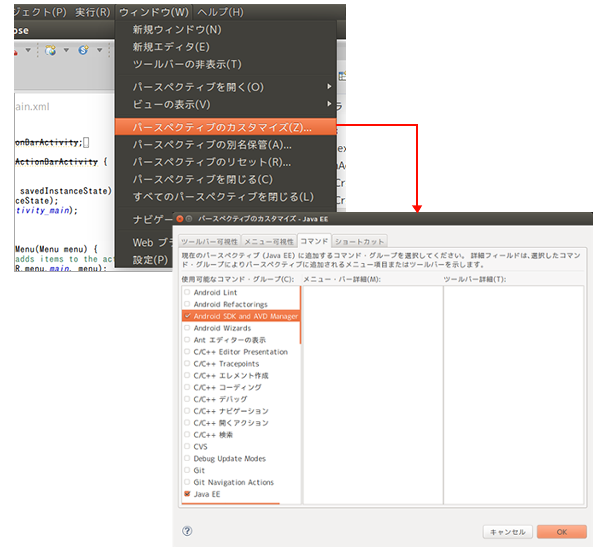Enable C/C++ 検索 checkbox
Image resolution: width=600 pixels, height=550 pixels.
(x=187, y=434)
